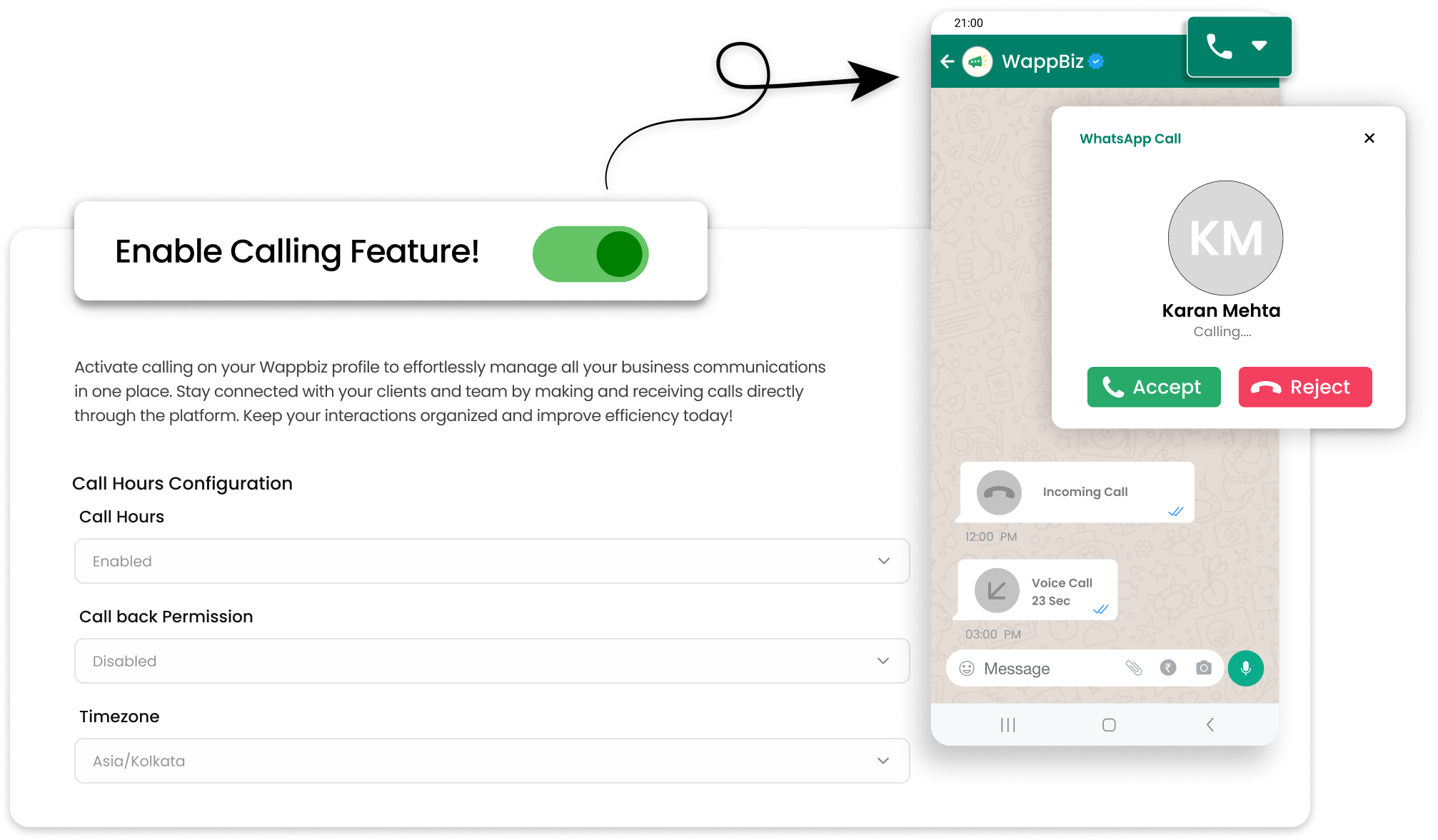1438x840 pixels.
Task: Click the phone call icon in chat header
Action: (1219, 46)
